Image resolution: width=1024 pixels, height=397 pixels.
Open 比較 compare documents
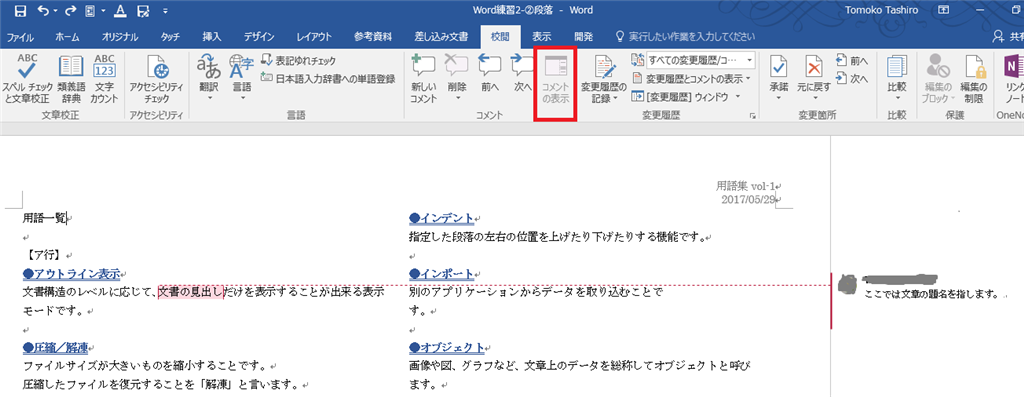pyautogui.click(x=897, y=78)
